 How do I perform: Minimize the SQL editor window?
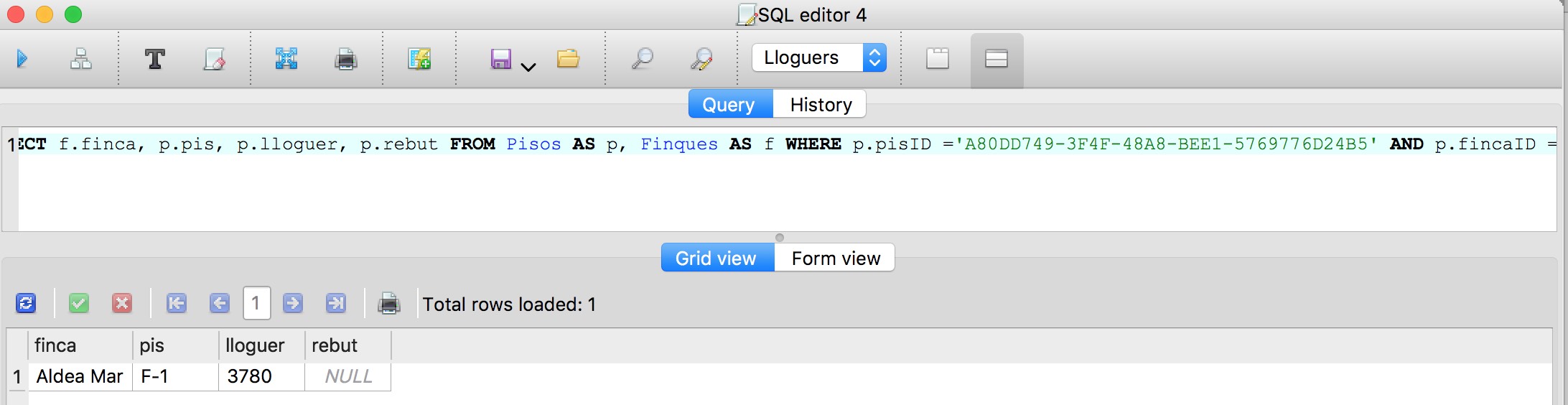click(45, 14)
